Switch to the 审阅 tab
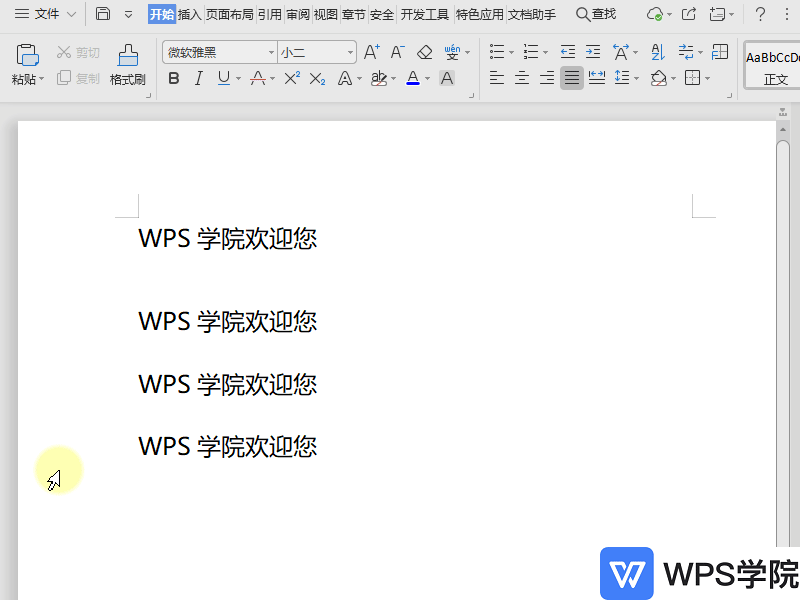The width and height of the screenshot is (800, 600). [x=297, y=14]
